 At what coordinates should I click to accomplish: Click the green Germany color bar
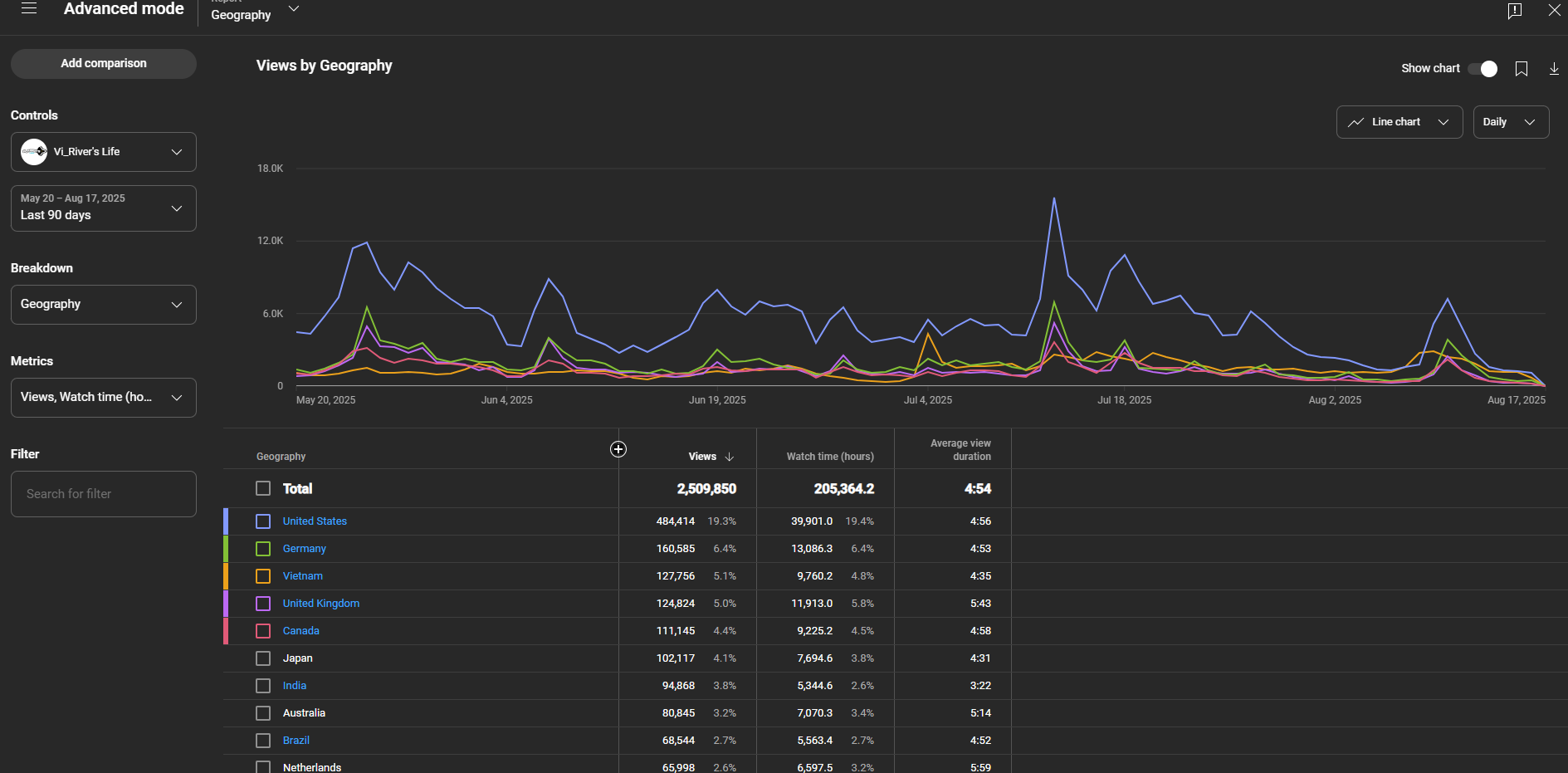click(x=226, y=549)
